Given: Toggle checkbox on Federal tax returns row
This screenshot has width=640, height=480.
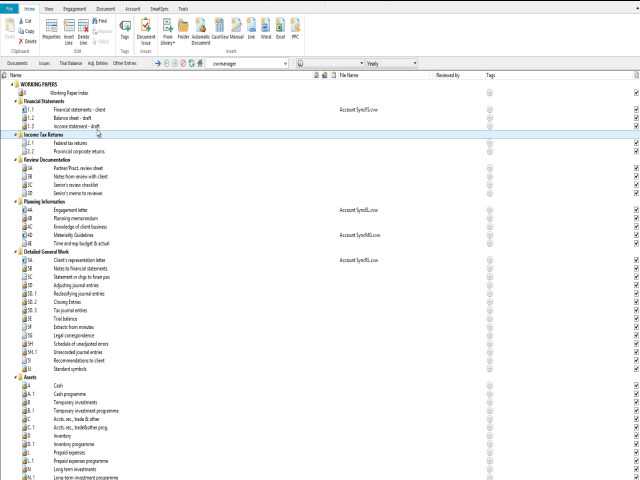Looking at the screenshot, I should [x=636, y=143].
